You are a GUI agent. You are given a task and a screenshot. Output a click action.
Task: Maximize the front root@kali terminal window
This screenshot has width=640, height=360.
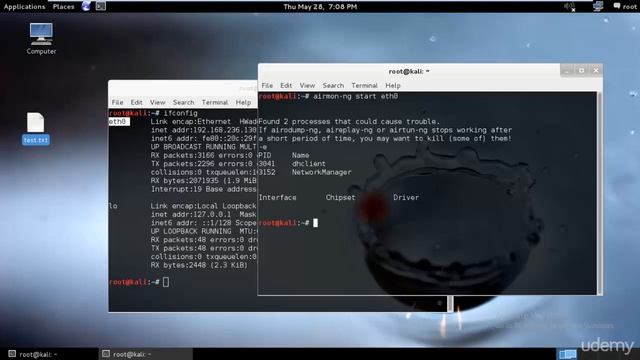pos(581,71)
